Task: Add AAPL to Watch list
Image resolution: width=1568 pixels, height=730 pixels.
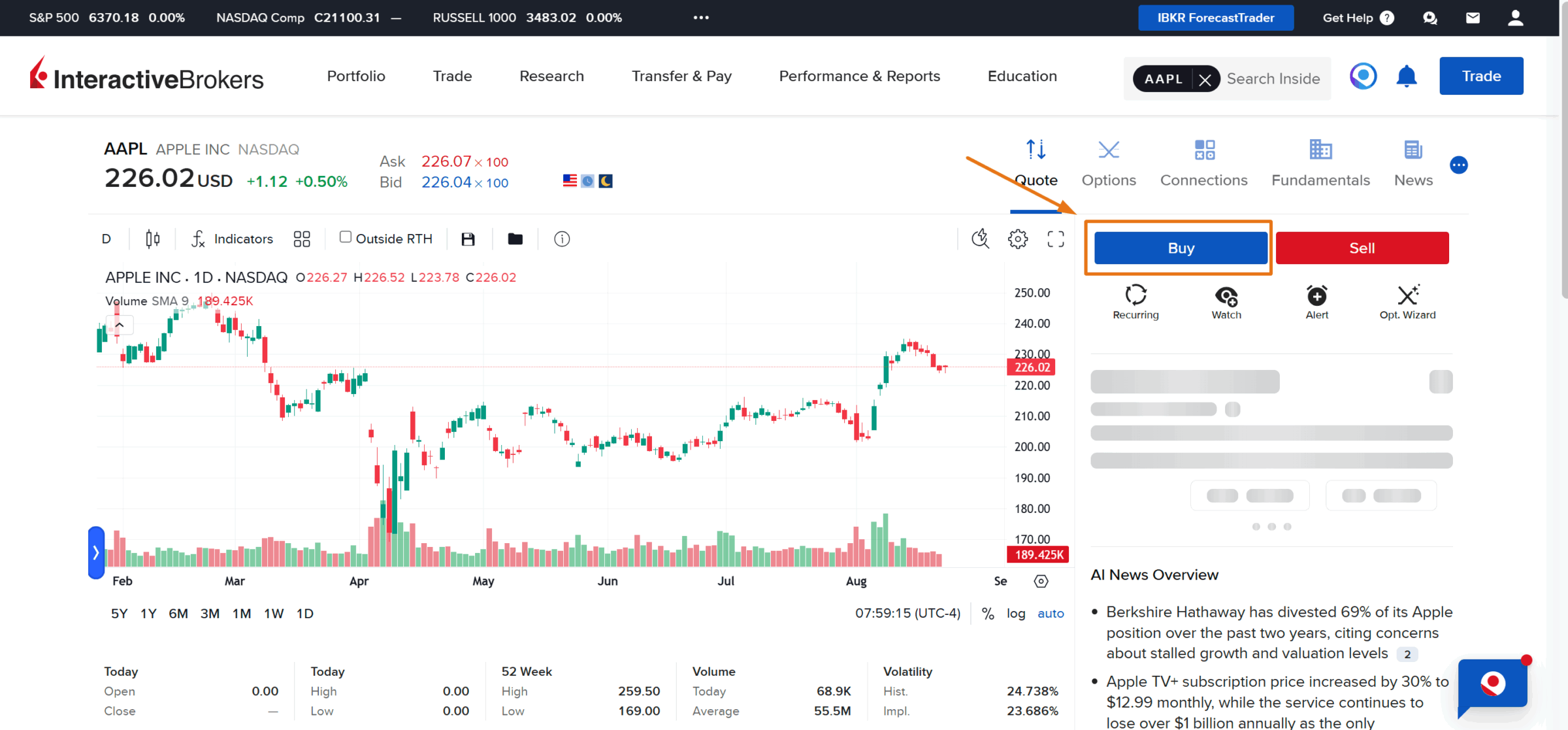Action: 1226,302
